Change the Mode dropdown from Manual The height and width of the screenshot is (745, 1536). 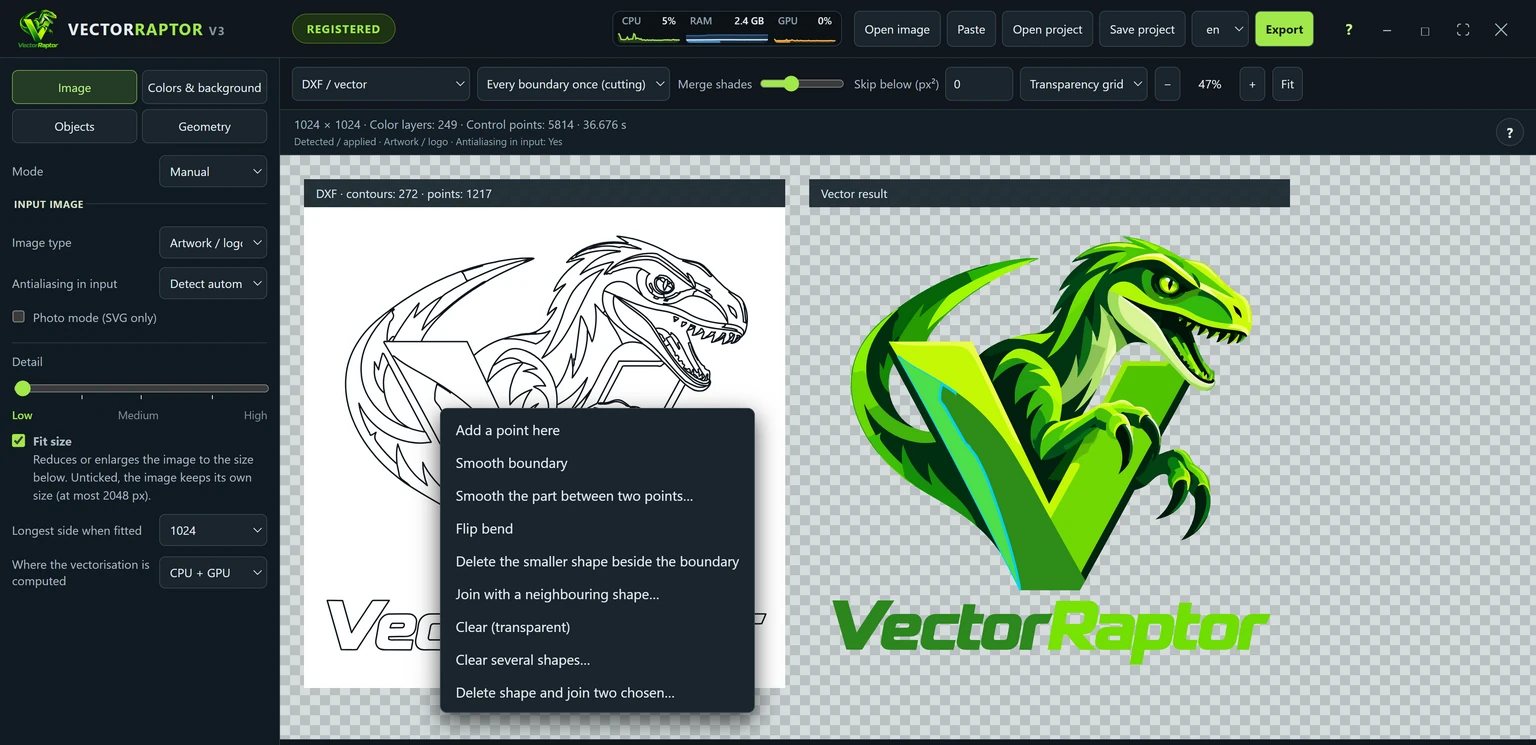click(213, 171)
